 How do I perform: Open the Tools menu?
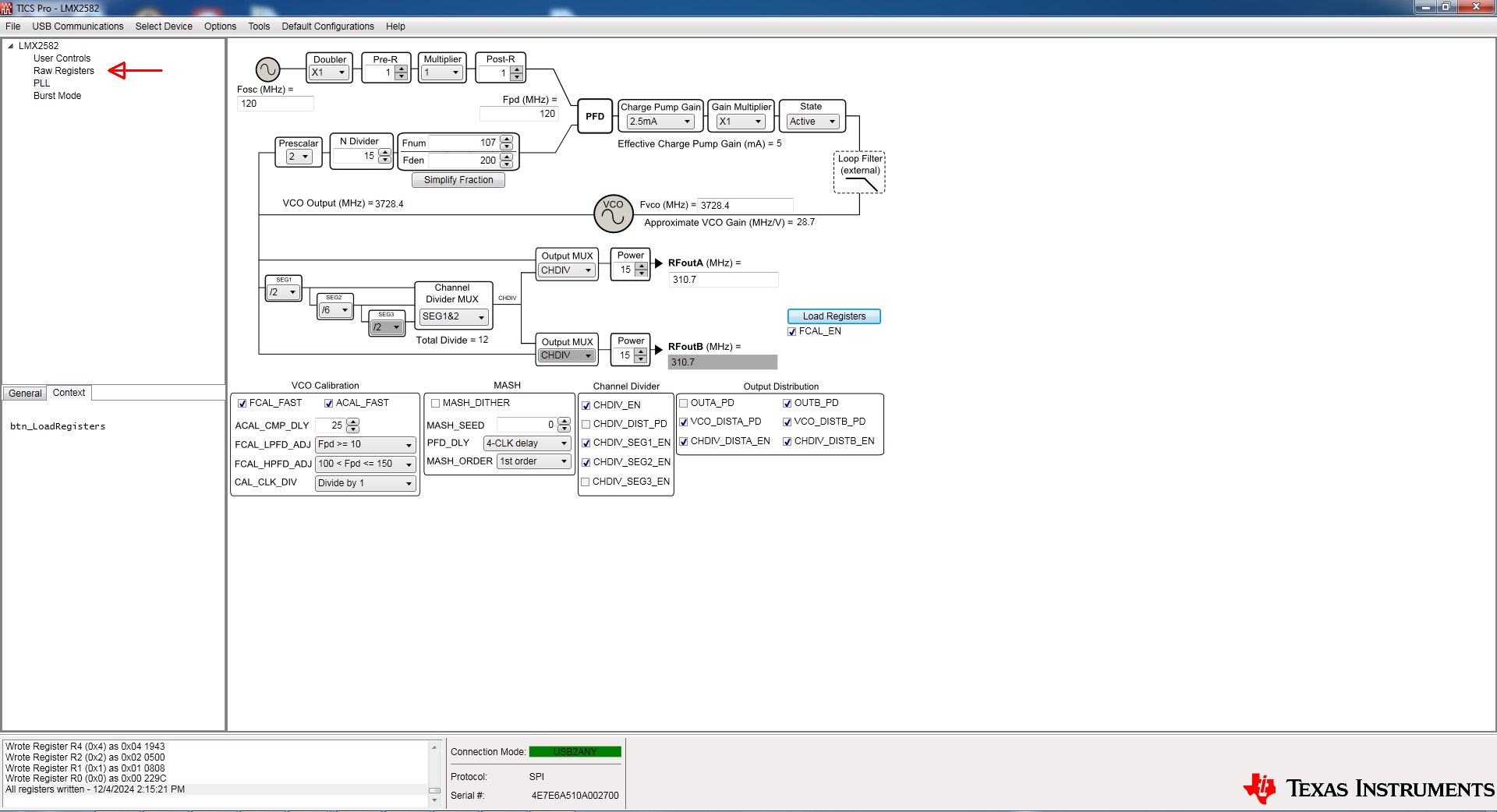coord(259,26)
